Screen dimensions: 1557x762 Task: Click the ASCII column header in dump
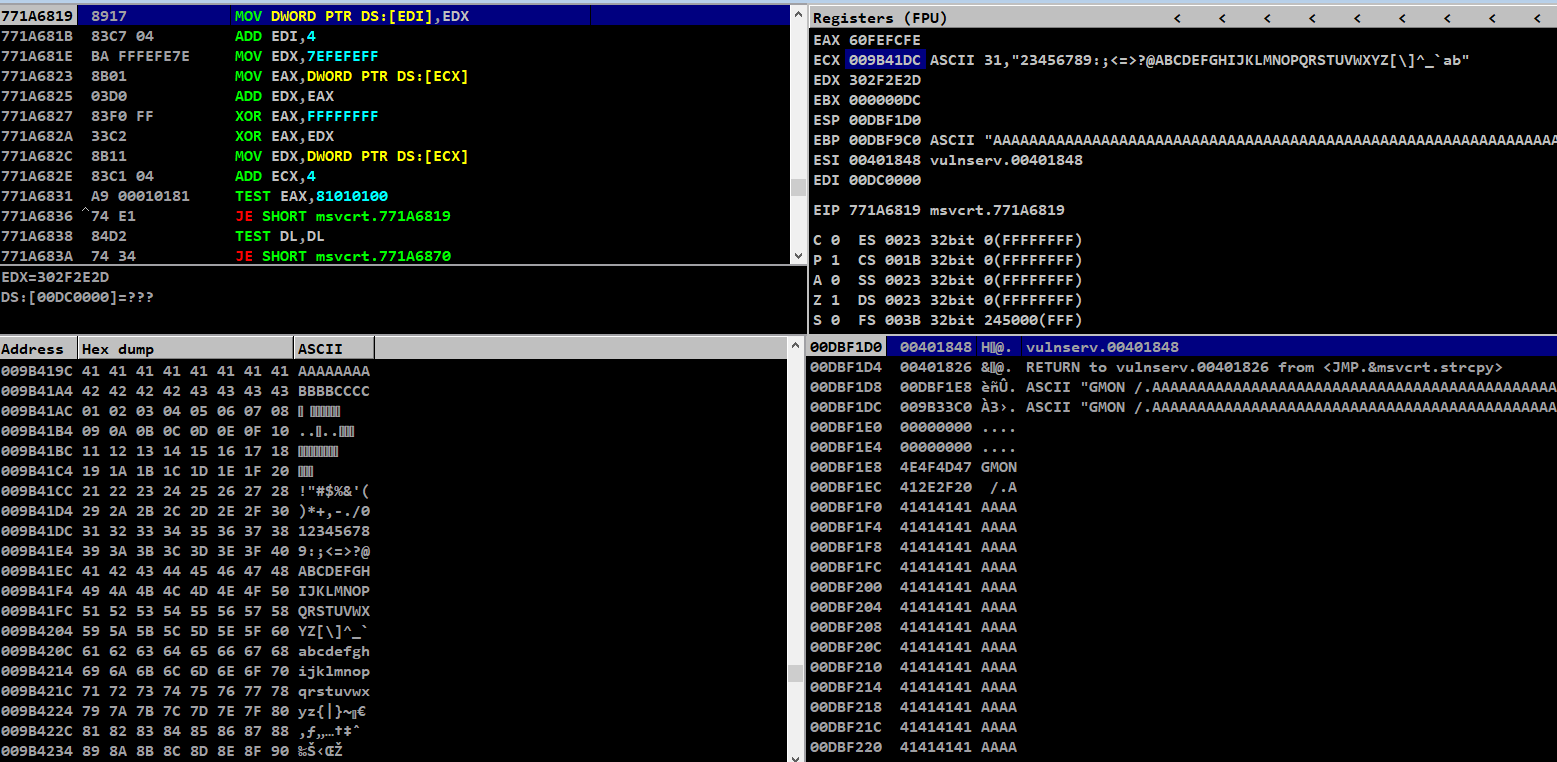[335, 348]
